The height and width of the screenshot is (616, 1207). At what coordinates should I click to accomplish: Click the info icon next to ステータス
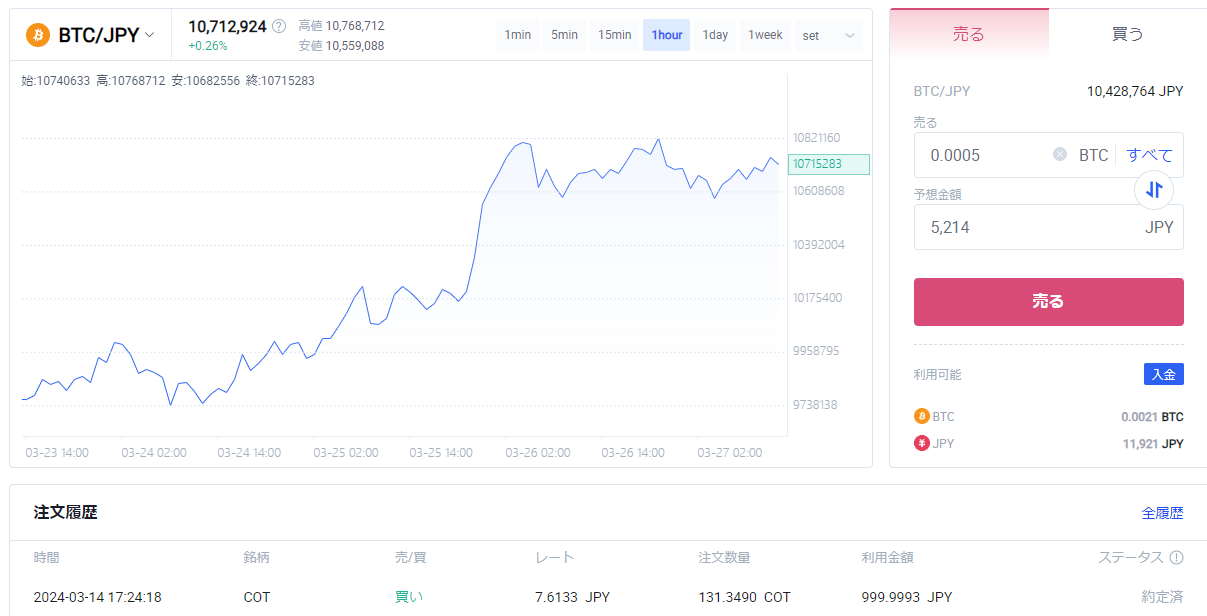[1176, 557]
